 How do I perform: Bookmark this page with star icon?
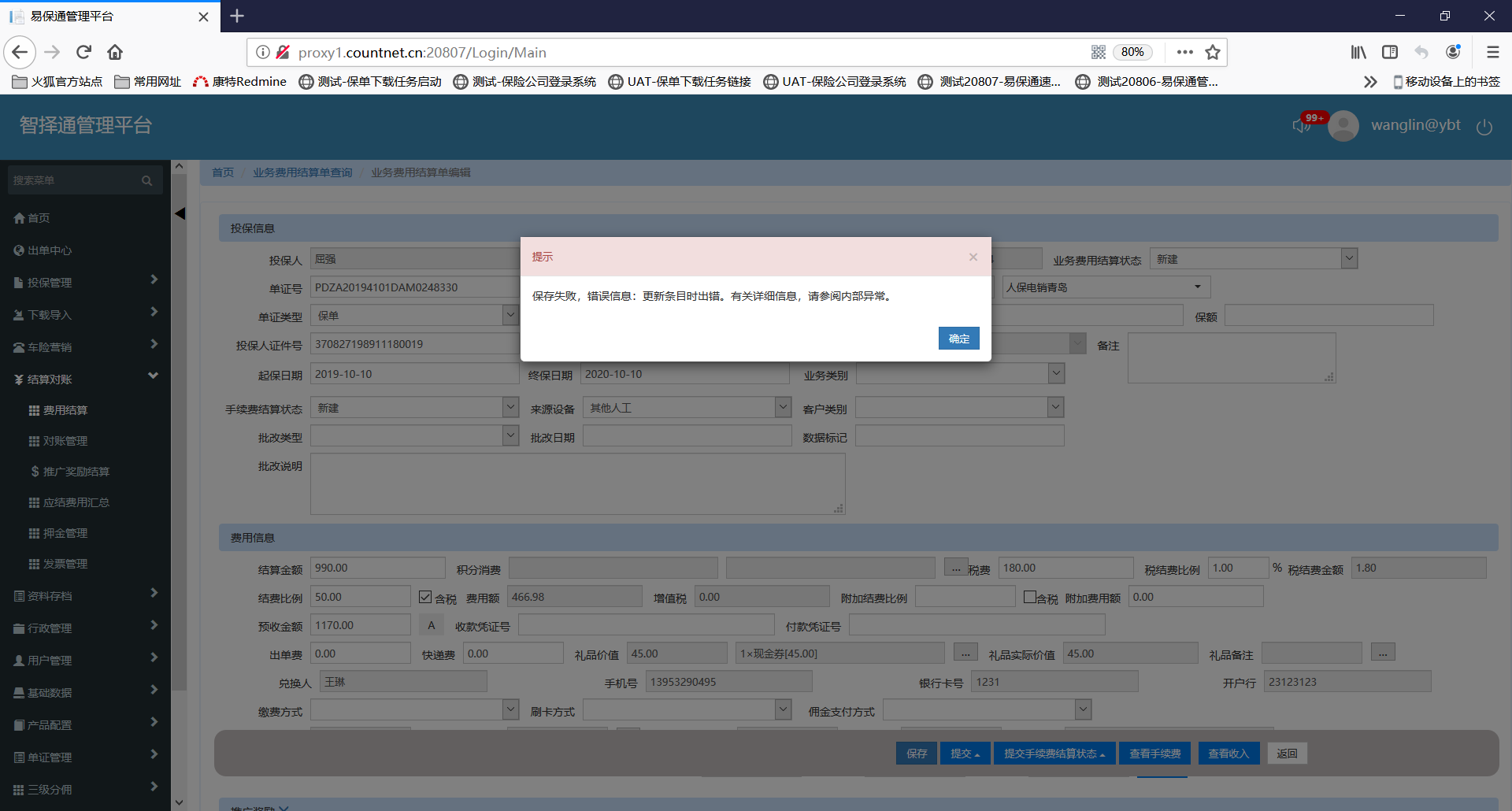(1213, 52)
